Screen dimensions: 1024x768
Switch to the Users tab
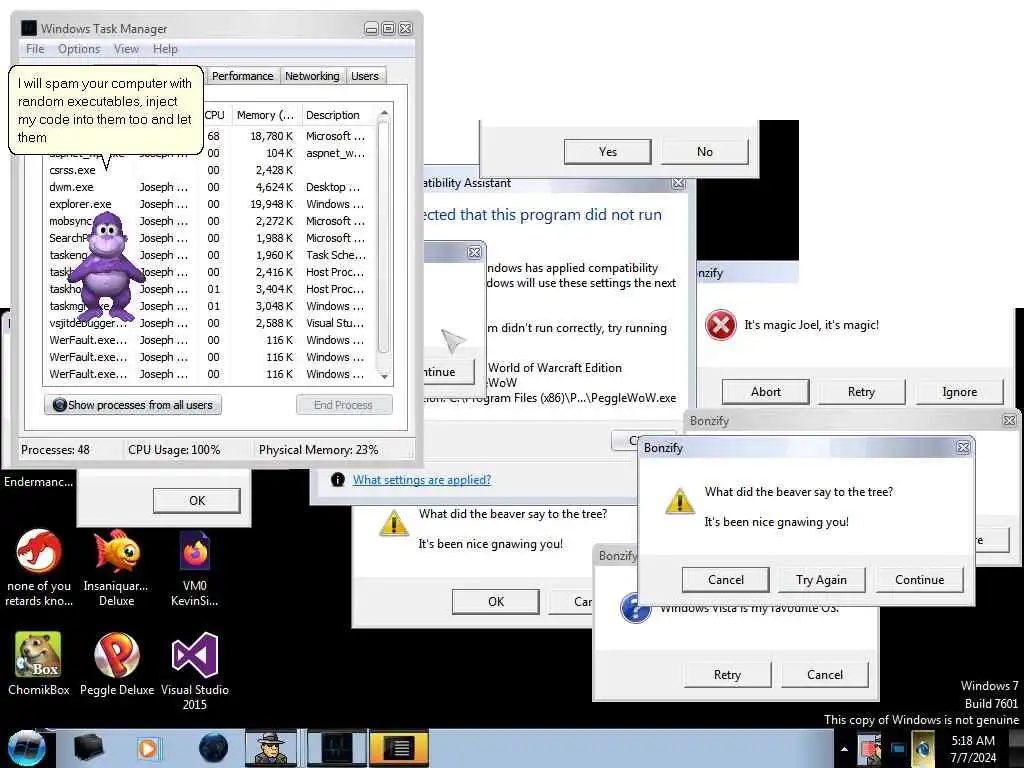click(x=364, y=76)
